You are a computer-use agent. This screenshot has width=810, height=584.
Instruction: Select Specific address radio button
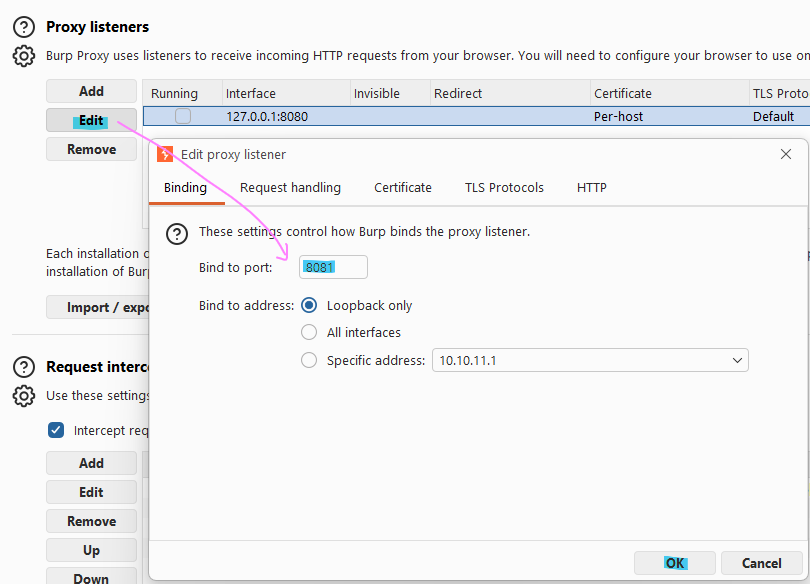pos(309,360)
